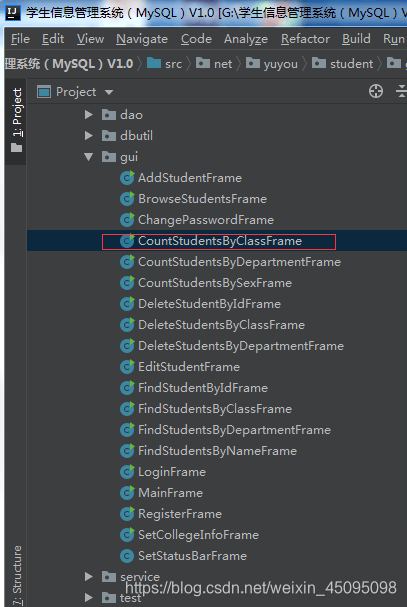Expand the dbutil folder
The image size is (407, 607).
pyautogui.click(x=89, y=135)
